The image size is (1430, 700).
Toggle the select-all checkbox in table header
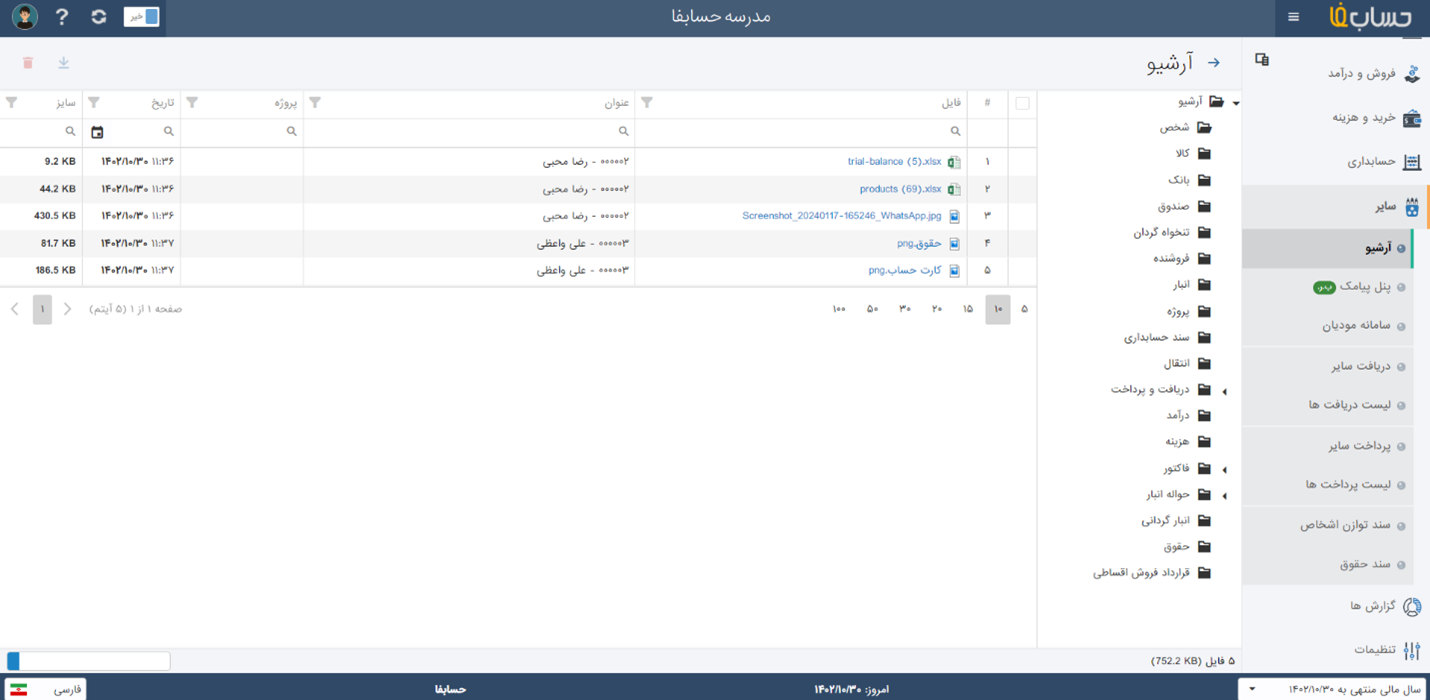coord(1022,103)
